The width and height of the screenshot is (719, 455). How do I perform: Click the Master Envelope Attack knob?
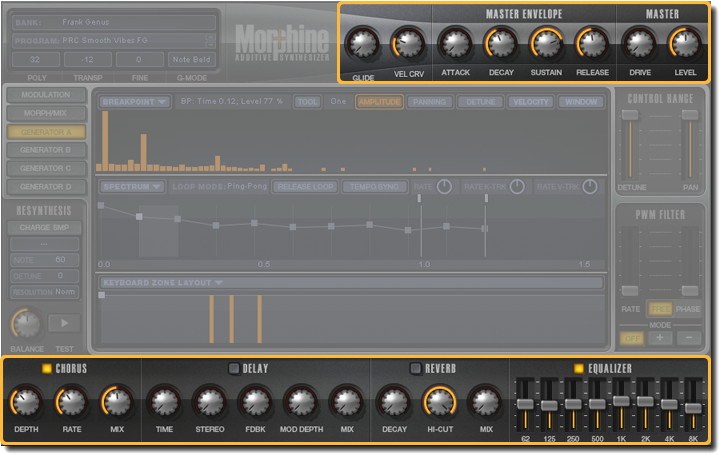pos(455,44)
